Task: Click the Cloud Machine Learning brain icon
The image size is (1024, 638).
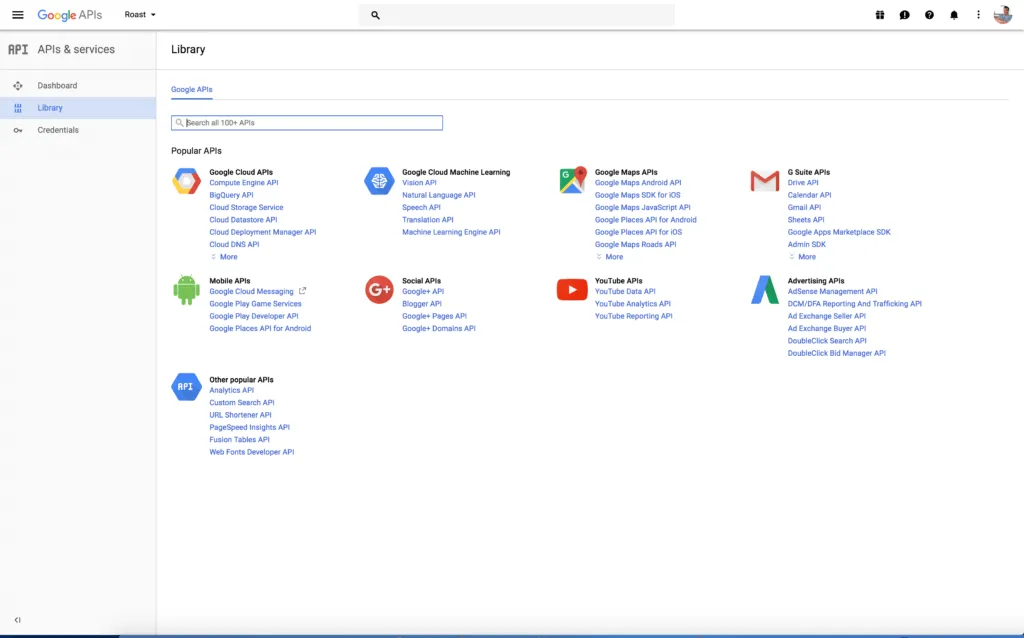Action: [379, 181]
